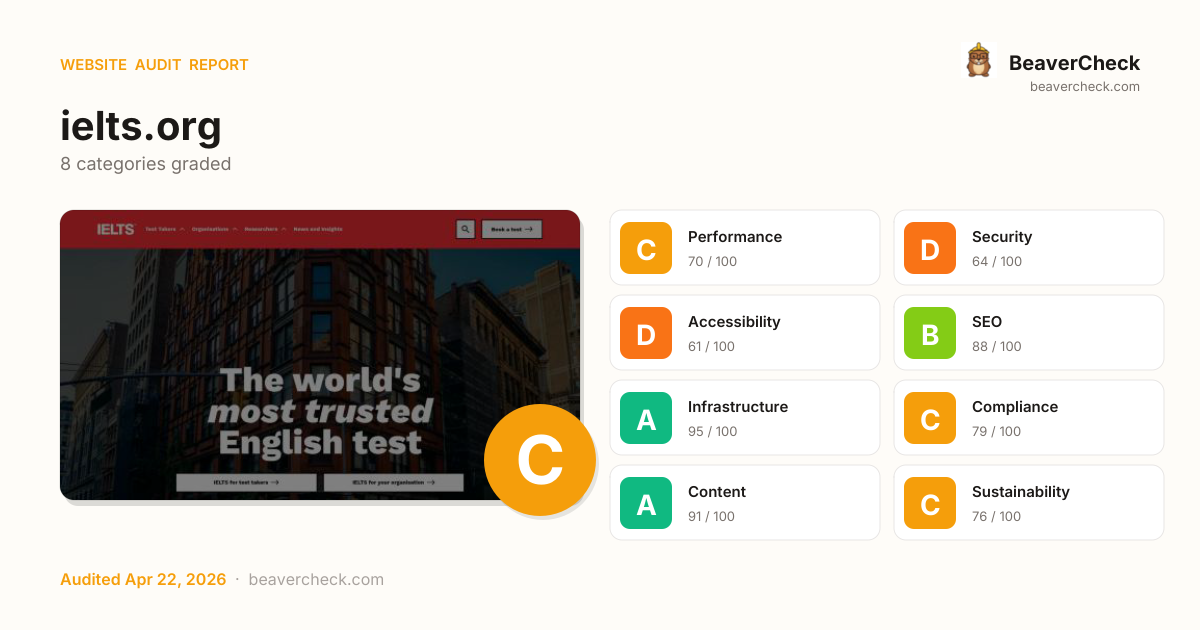Click the Performance grade C badge
Viewport: 1200px width, 630px height.
[646, 248]
